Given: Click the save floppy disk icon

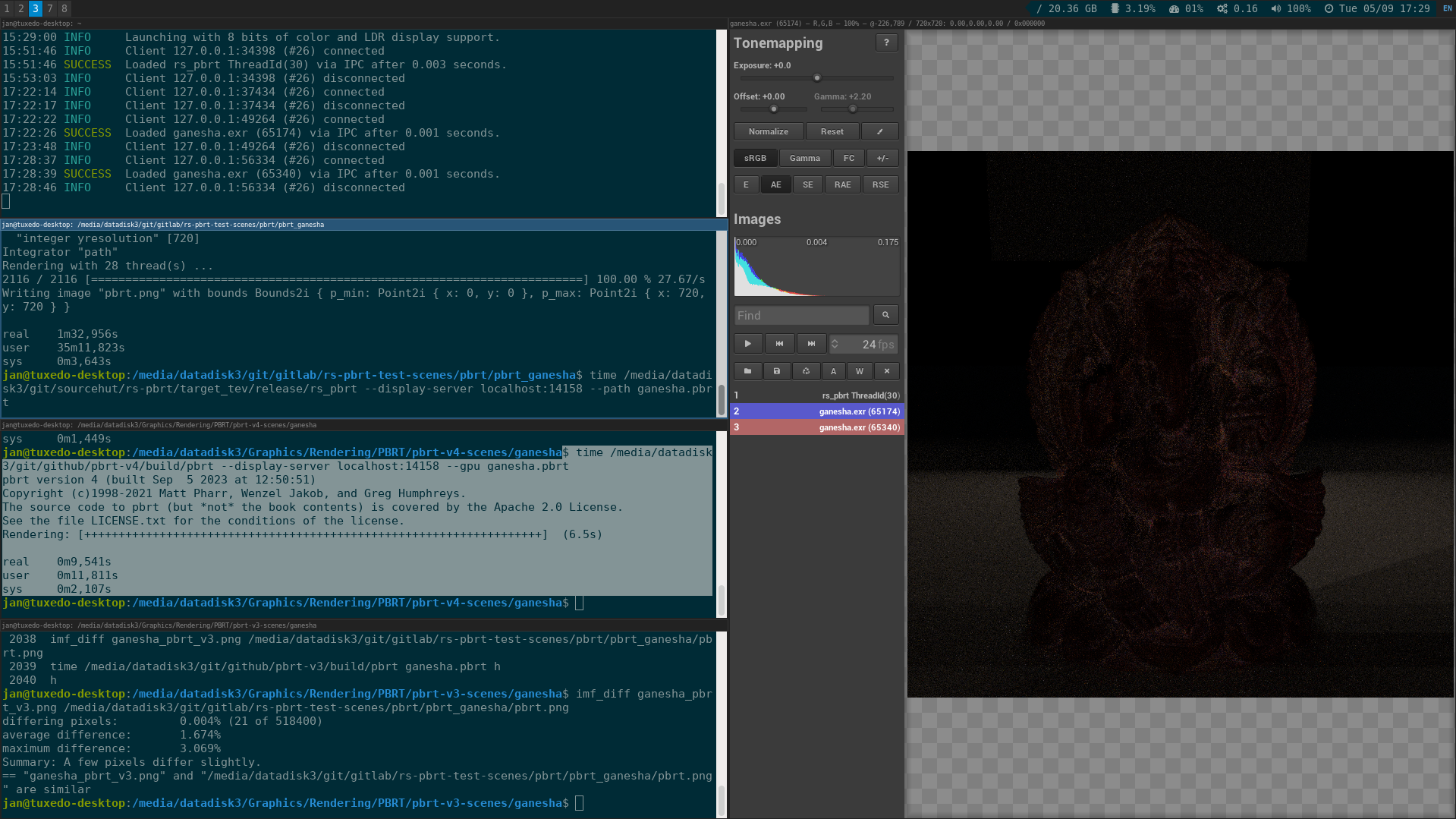Looking at the screenshot, I should (776, 371).
